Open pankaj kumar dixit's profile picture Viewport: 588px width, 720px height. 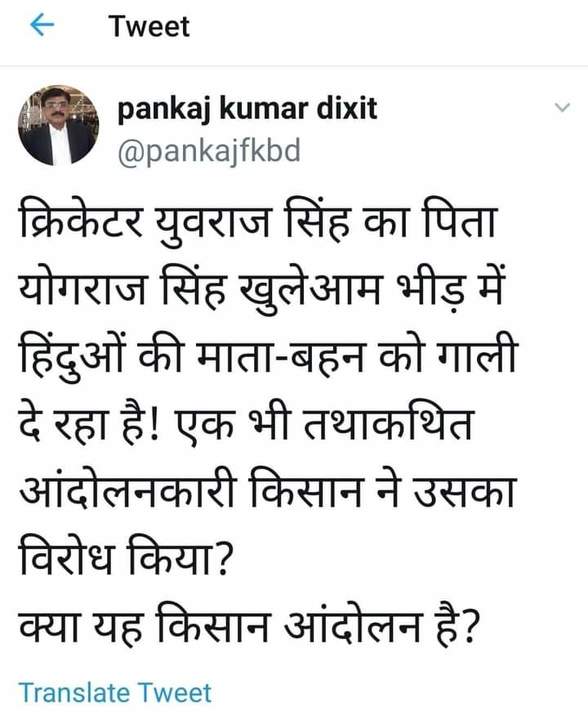tap(59, 125)
